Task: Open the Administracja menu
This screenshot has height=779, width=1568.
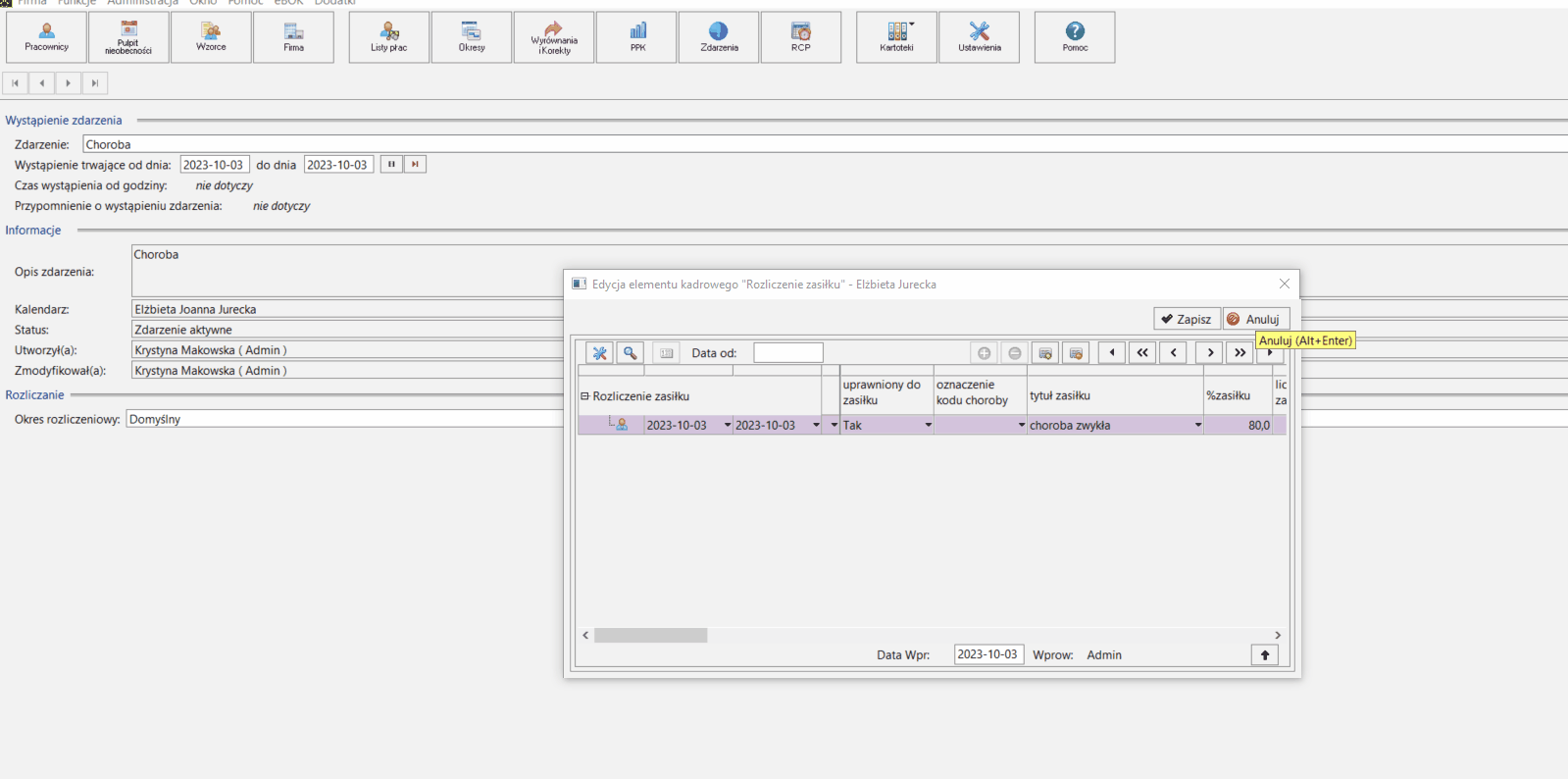Action: tap(142, 3)
